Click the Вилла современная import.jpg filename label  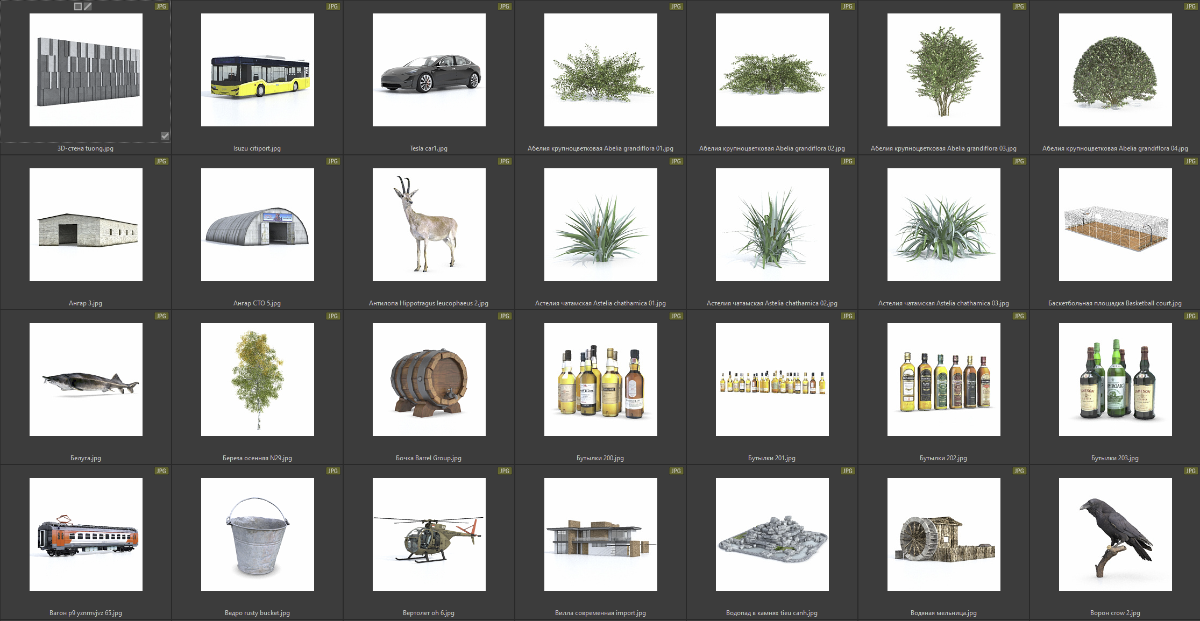tap(600, 613)
